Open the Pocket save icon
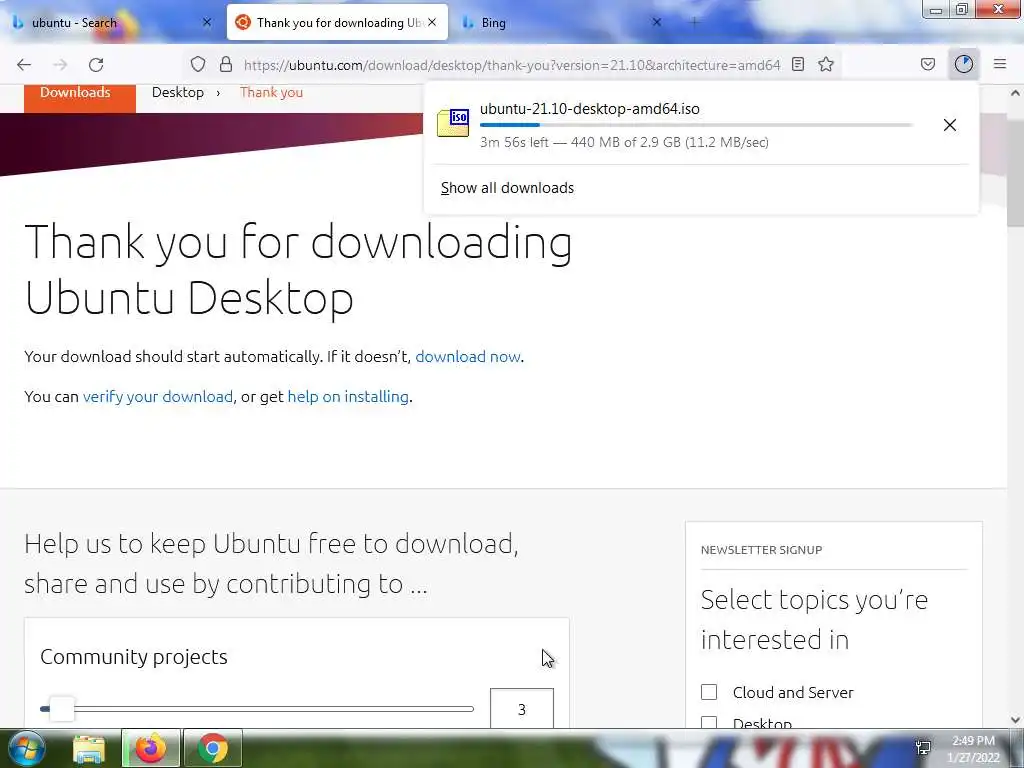The height and width of the screenshot is (768, 1024). click(927, 64)
